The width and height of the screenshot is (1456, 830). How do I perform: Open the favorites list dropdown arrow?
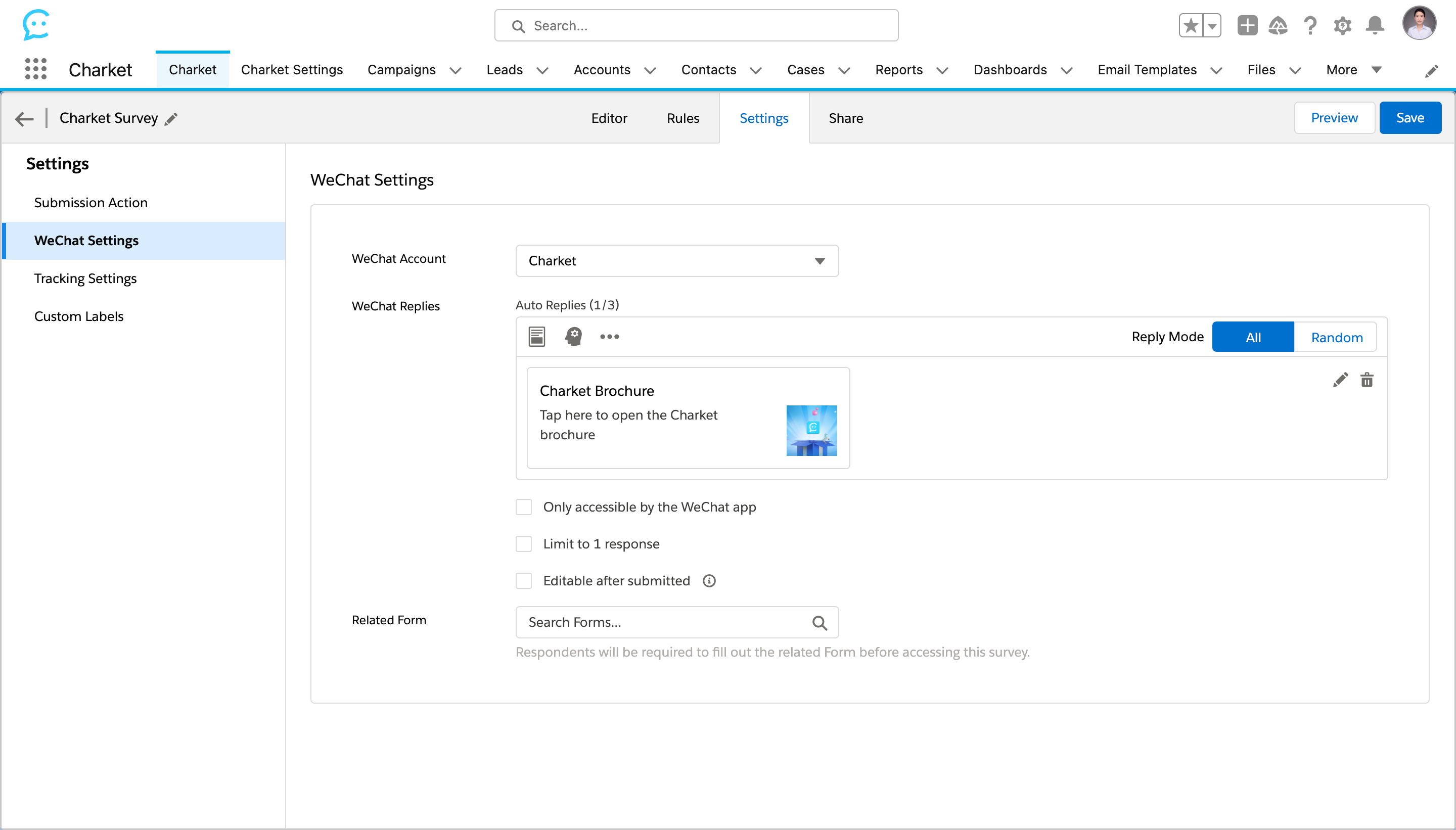point(1212,26)
